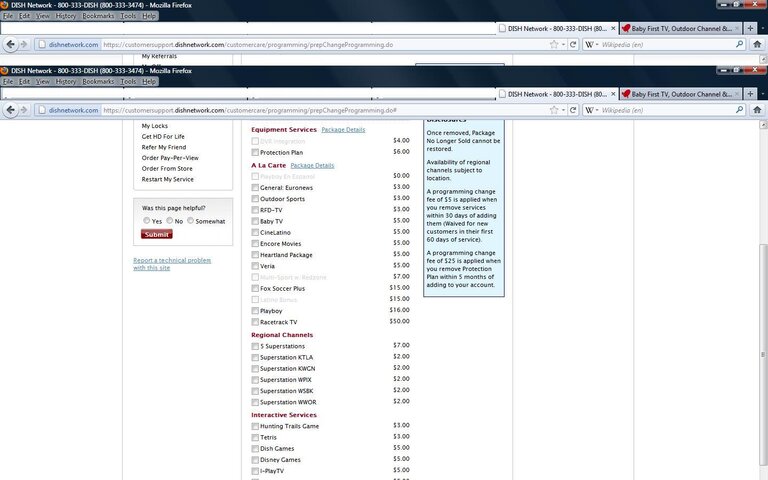This screenshot has height=480, width=768.
Task: Open the home page in the front Firefox window
Action: [x=757, y=110]
